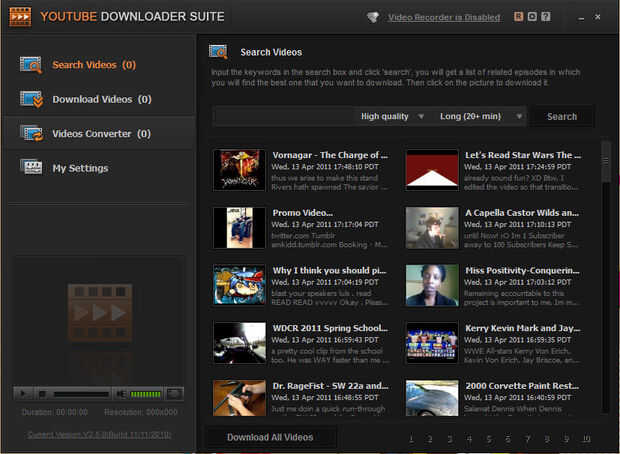
Task: Click the Videos Converter sidebar icon
Action: coord(31,133)
